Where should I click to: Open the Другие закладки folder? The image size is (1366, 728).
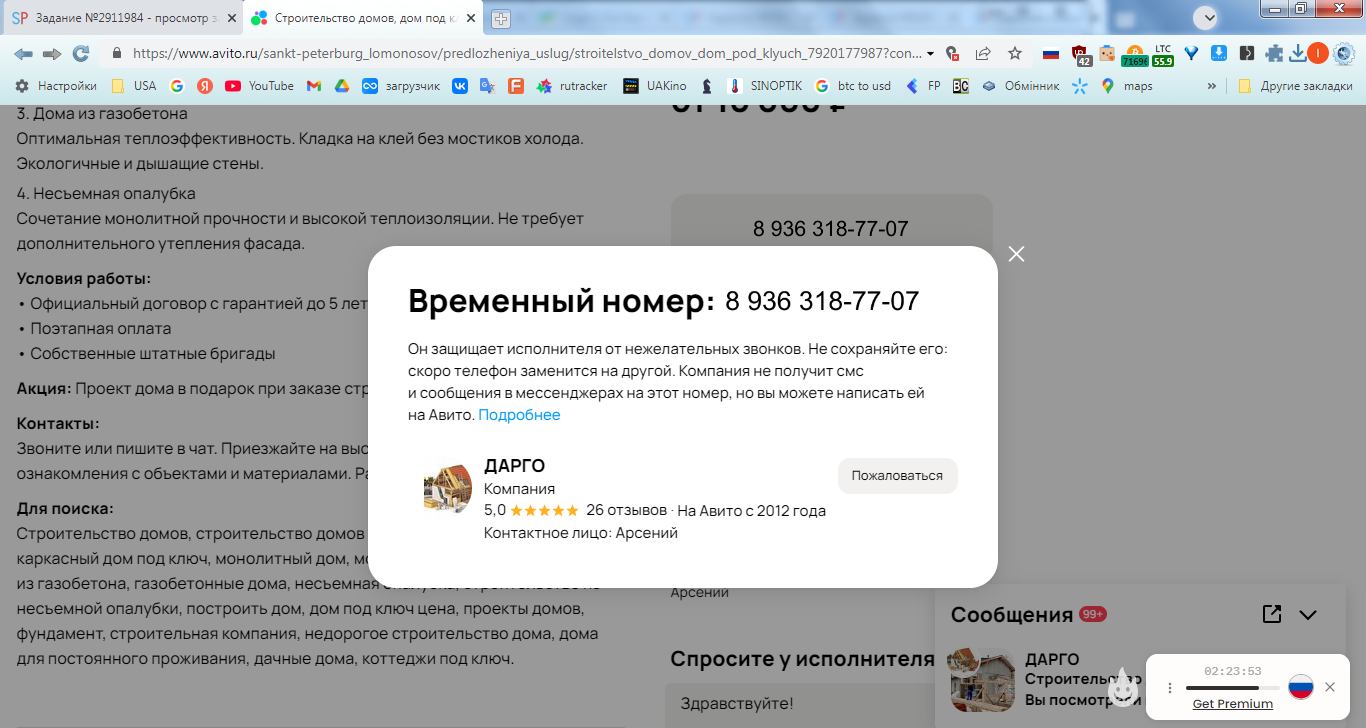1295,86
